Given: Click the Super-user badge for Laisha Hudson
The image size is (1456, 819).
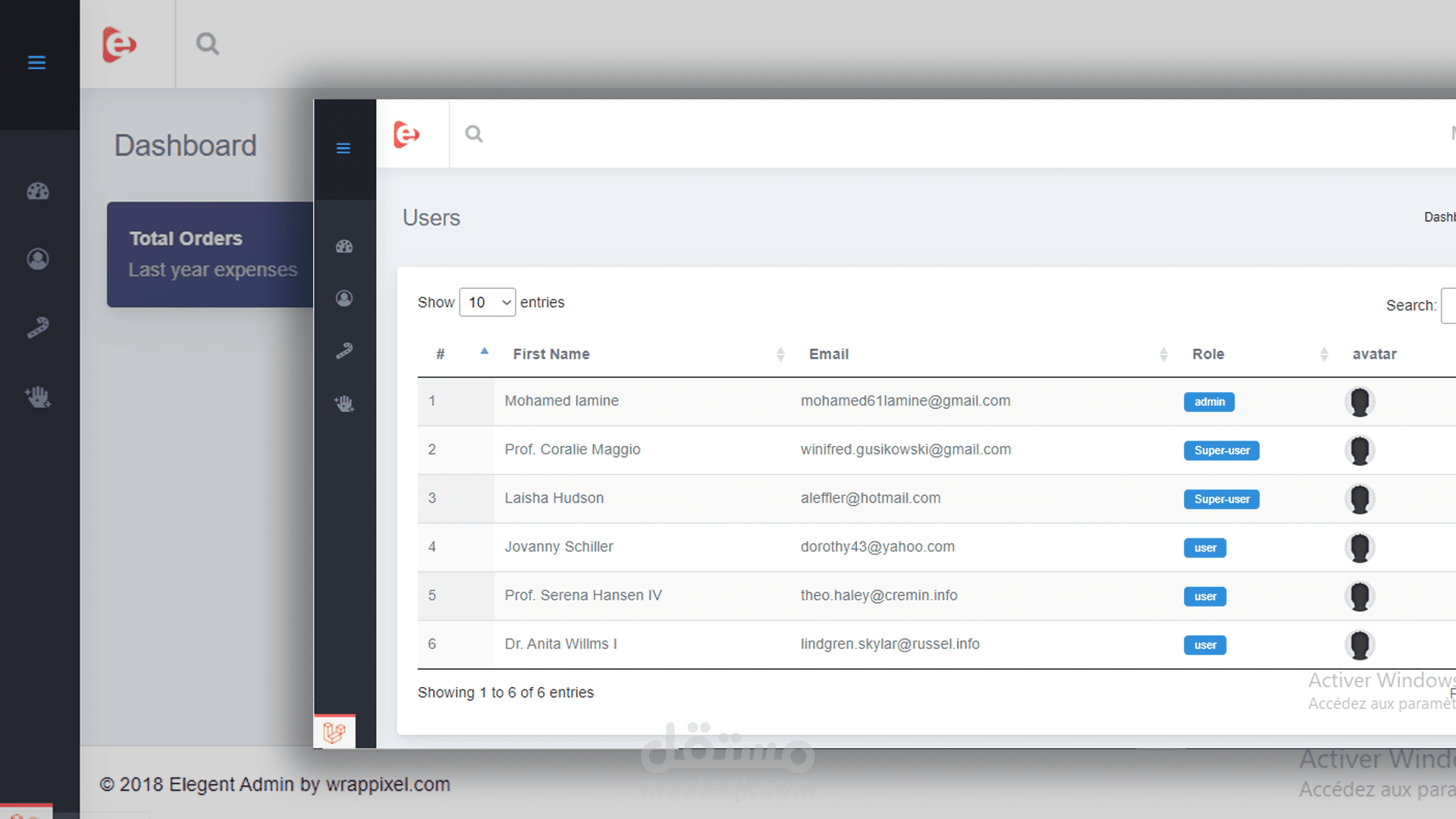Looking at the screenshot, I should (x=1221, y=499).
